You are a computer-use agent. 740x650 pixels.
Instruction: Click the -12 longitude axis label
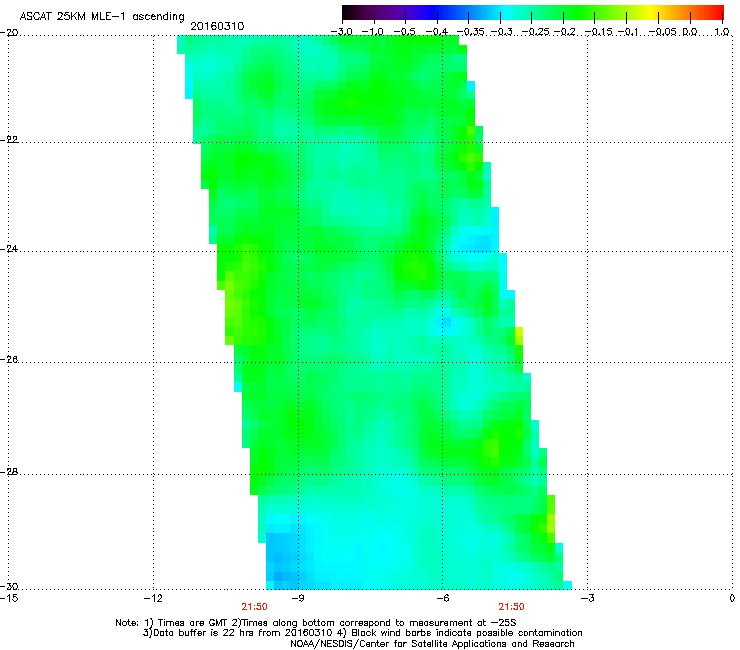(153, 598)
